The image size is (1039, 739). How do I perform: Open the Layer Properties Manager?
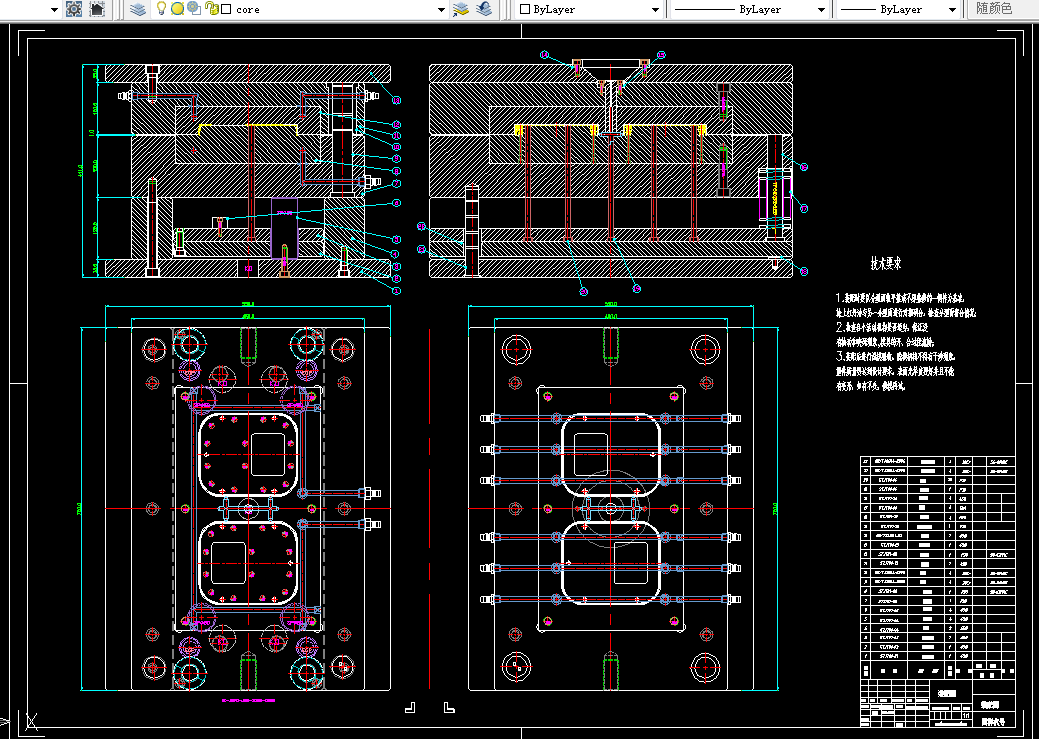pyautogui.click(x=138, y=9)
